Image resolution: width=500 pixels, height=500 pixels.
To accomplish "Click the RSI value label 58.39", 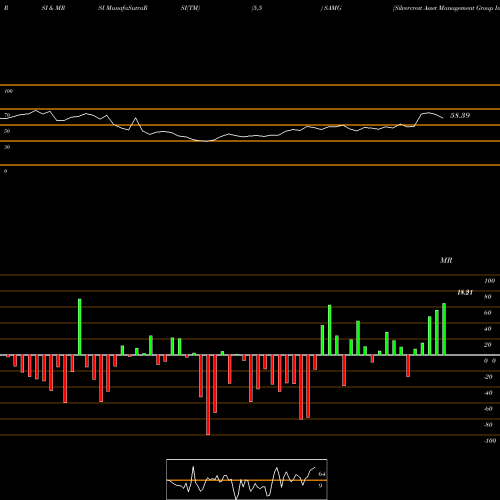I will click(460, 116).
